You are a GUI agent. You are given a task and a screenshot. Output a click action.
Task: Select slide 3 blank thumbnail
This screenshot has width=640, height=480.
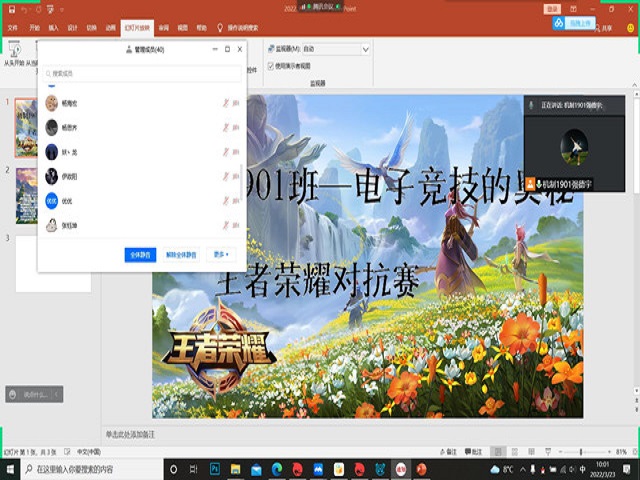[x=53, y=264]
